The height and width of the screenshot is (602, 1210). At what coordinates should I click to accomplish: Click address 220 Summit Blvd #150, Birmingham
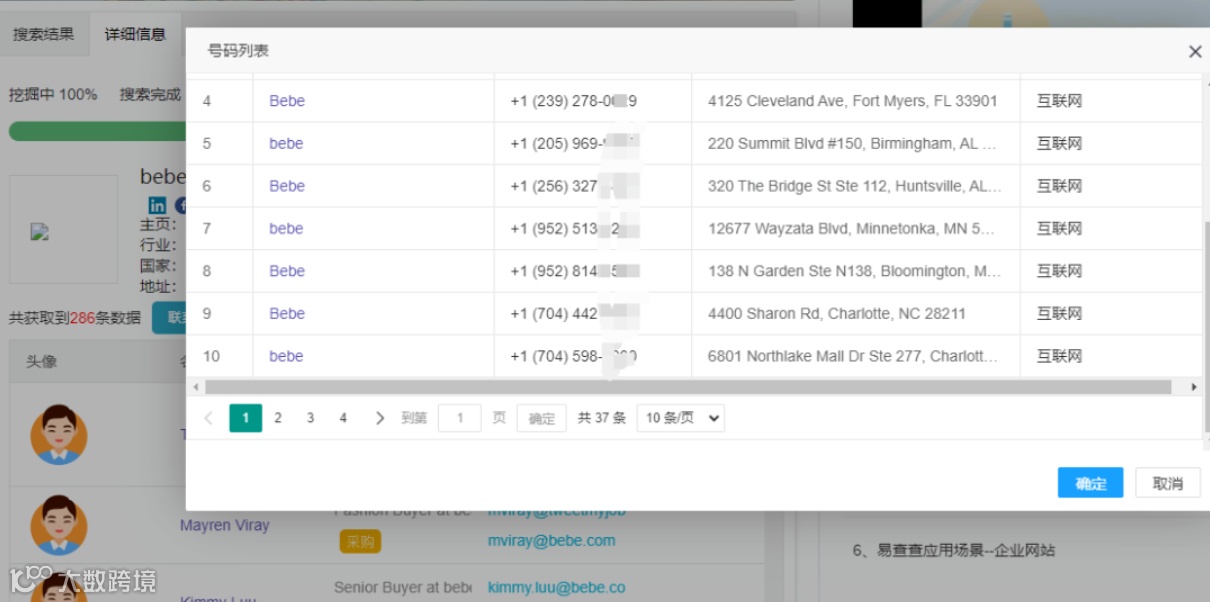pyautogui.click(x=852, y=143)
